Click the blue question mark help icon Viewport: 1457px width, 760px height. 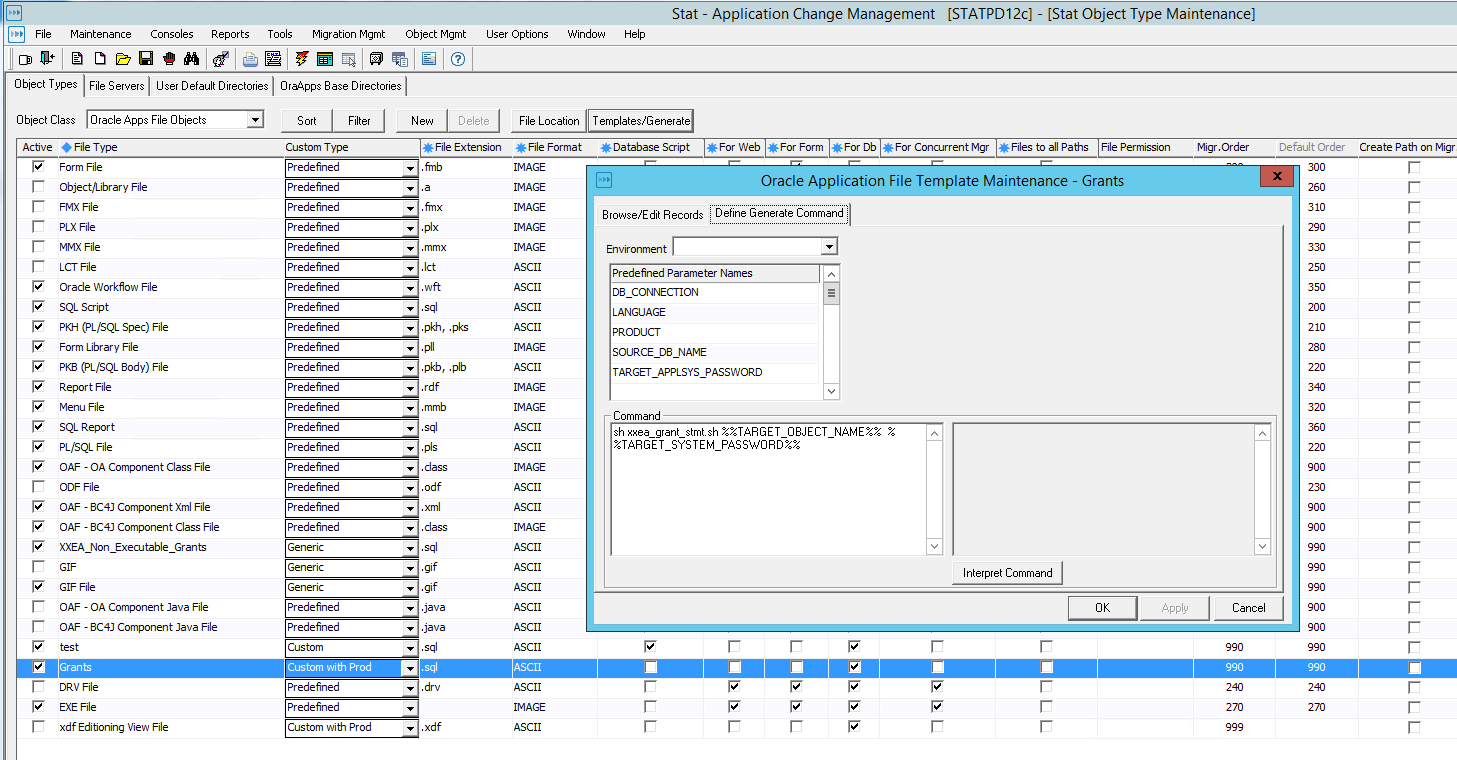(x=457, y=59)
